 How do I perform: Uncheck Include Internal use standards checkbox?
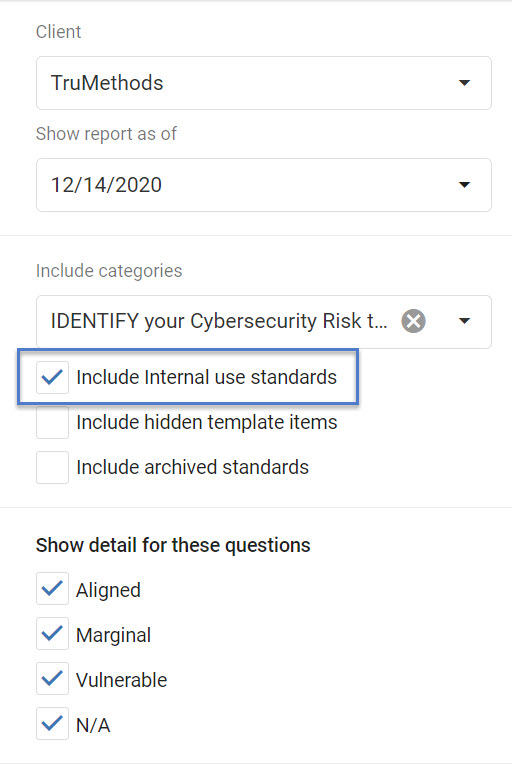pos(52,377)
